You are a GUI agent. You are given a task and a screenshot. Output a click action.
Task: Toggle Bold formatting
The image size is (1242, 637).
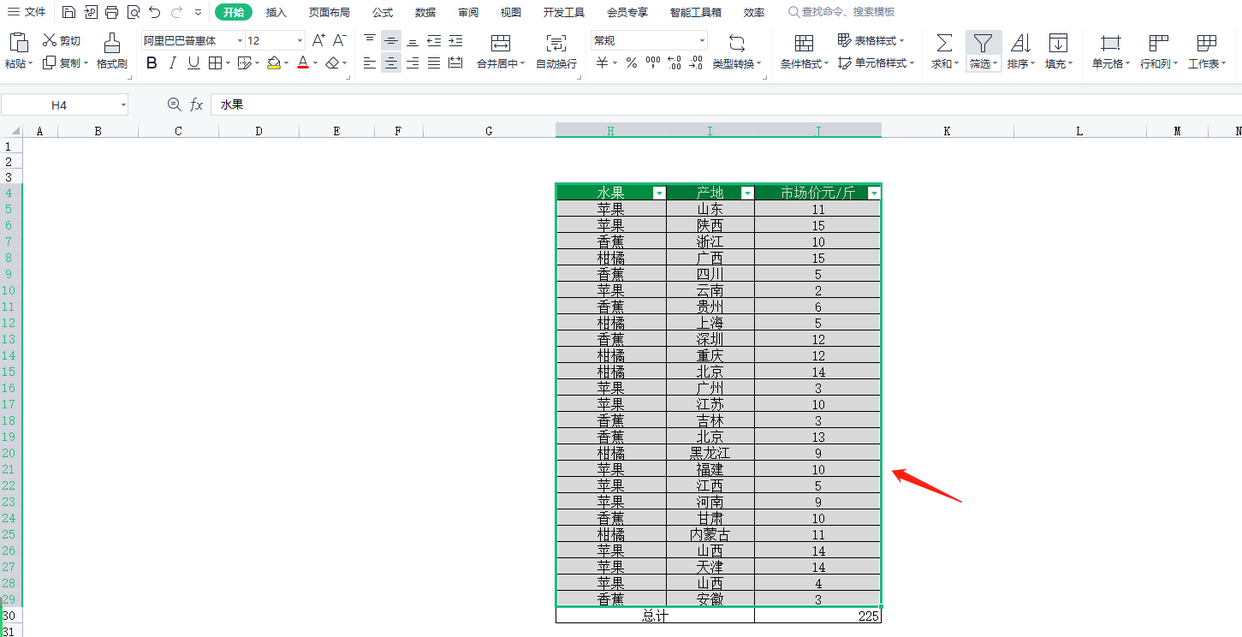click(152, 63)
